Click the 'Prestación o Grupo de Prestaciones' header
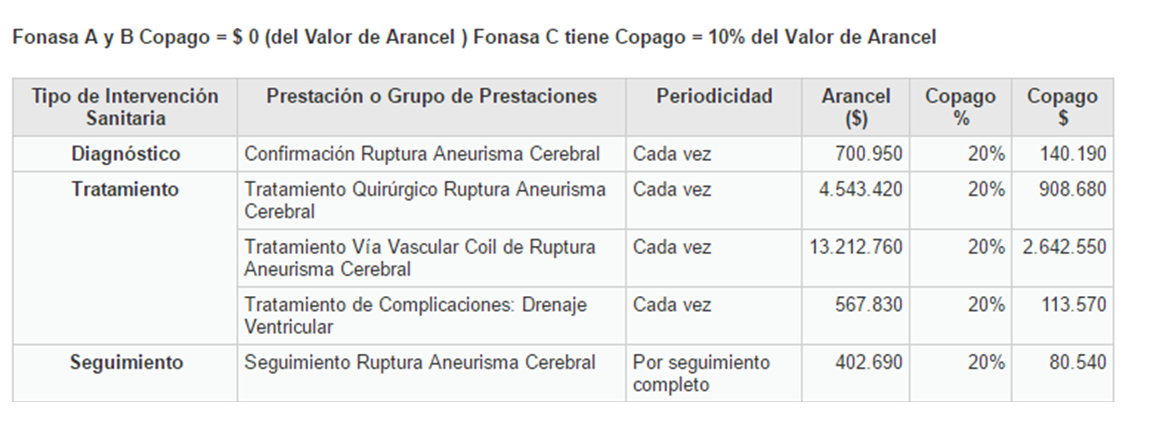The image size is (1155, 437). click(431, 97)
